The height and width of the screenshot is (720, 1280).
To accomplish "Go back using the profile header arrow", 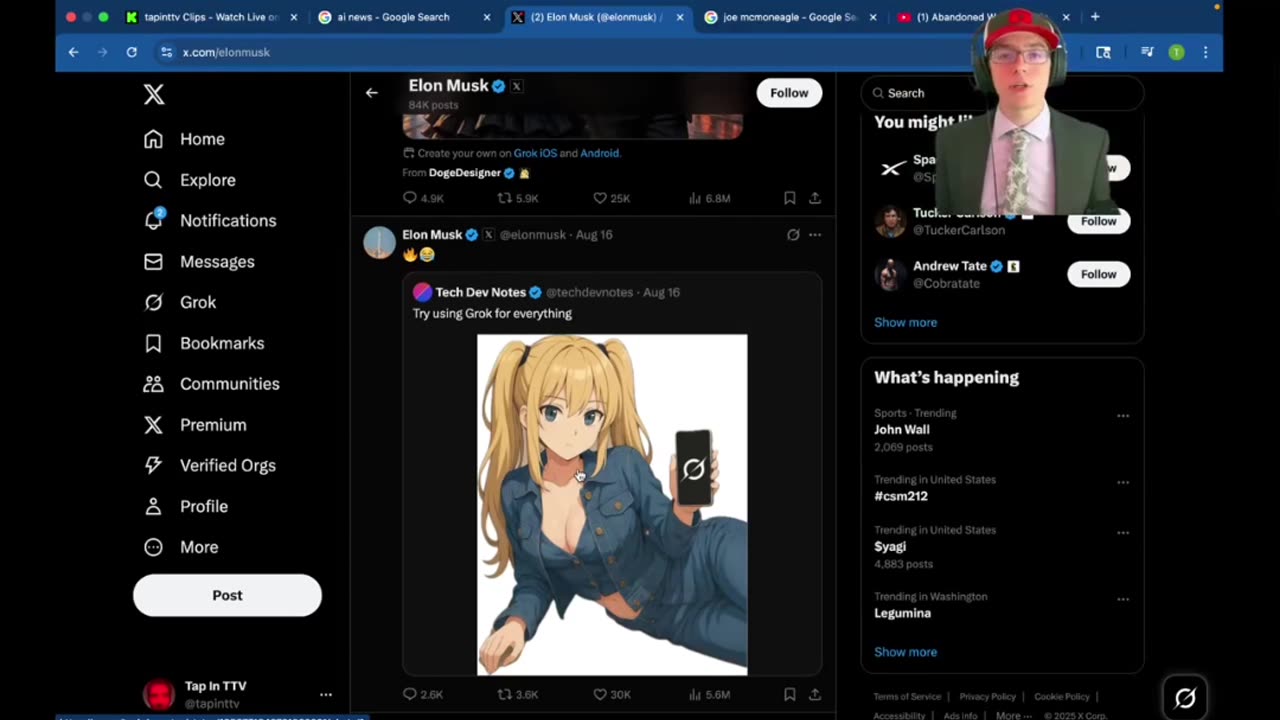I will click(x=371, y=93).
